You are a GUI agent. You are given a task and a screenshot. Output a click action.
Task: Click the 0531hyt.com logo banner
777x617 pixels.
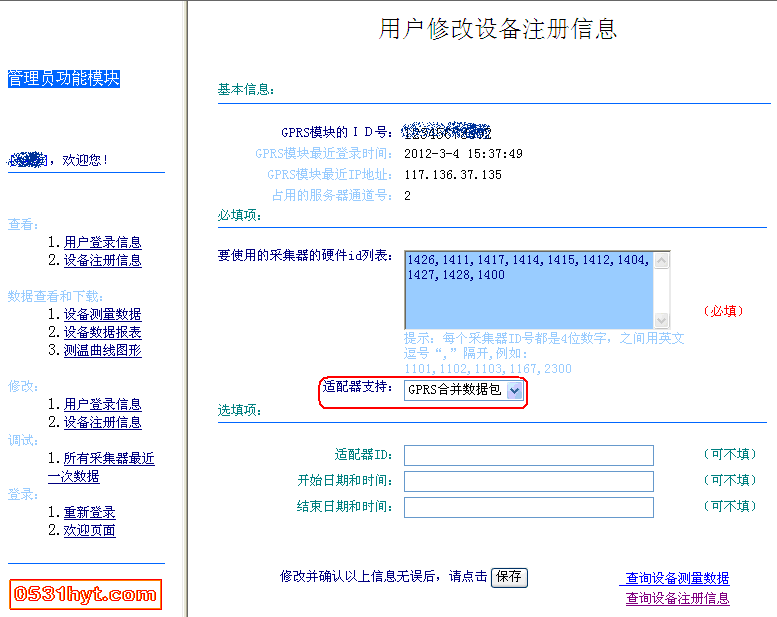click(x=85, y=594)
